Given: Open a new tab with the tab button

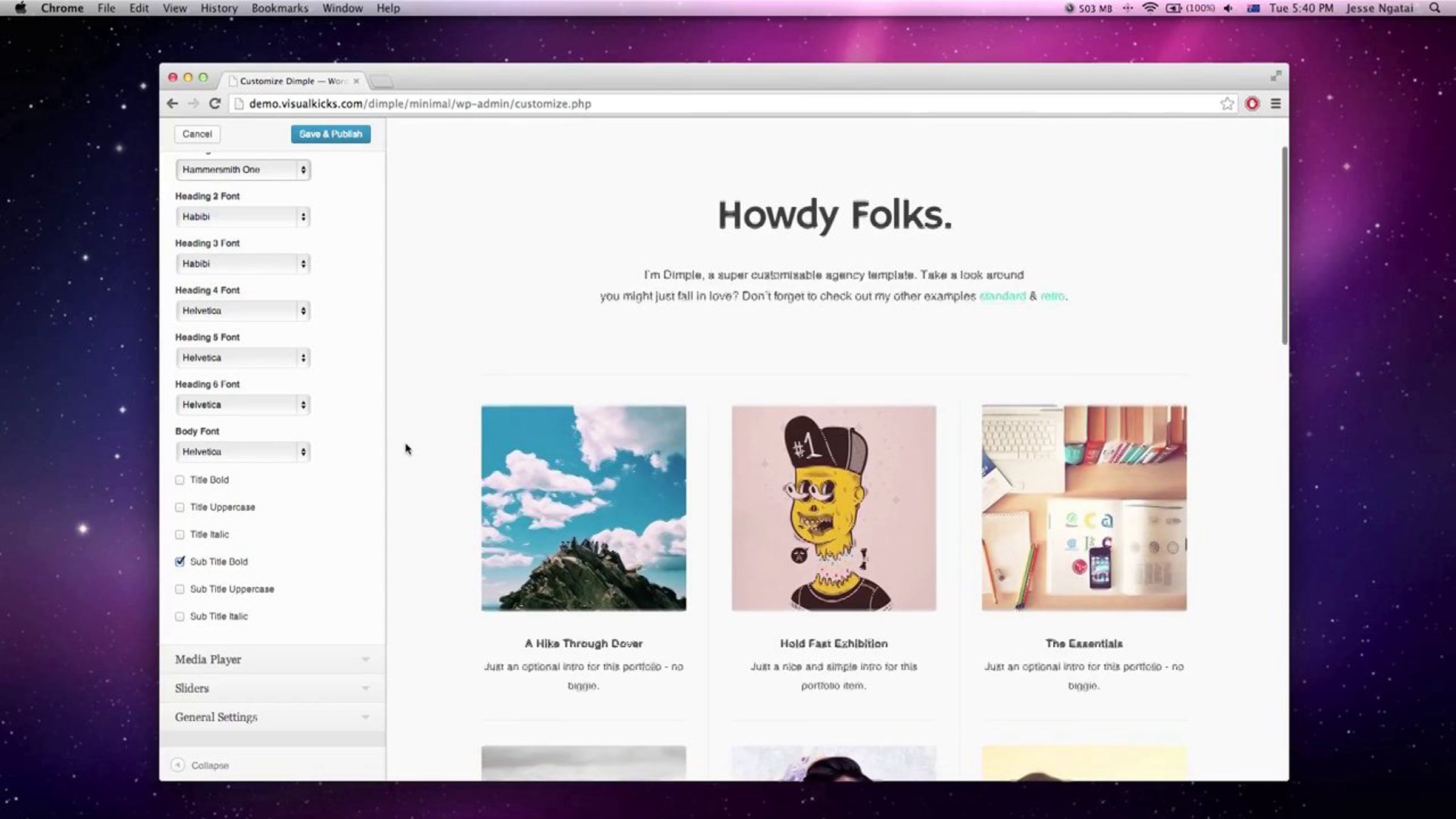Looking at the screenshot, I should [x=382, y=81].
